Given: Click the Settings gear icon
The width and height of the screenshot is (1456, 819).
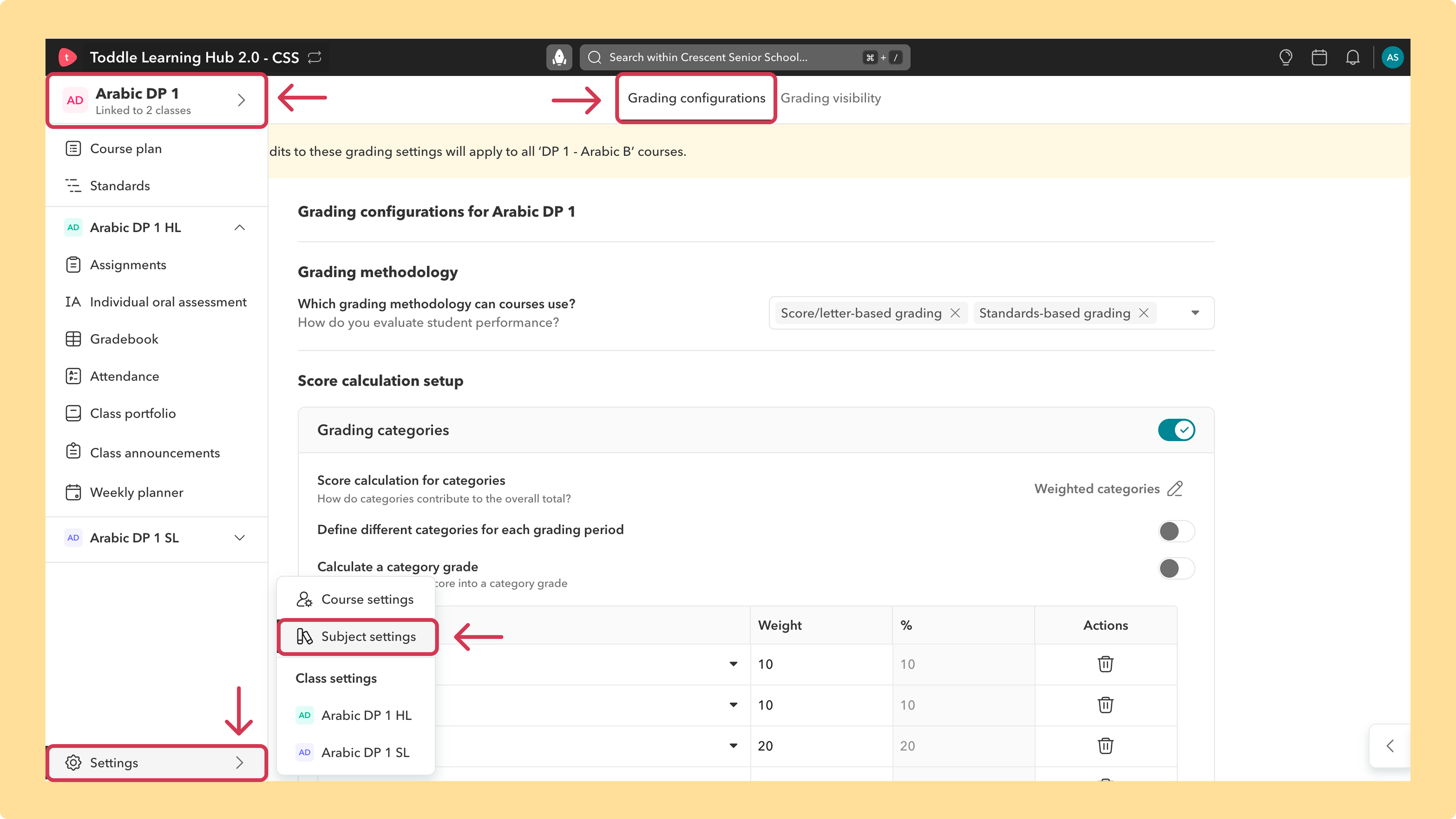Looking at the screenshot, I should tap(73, 762).
